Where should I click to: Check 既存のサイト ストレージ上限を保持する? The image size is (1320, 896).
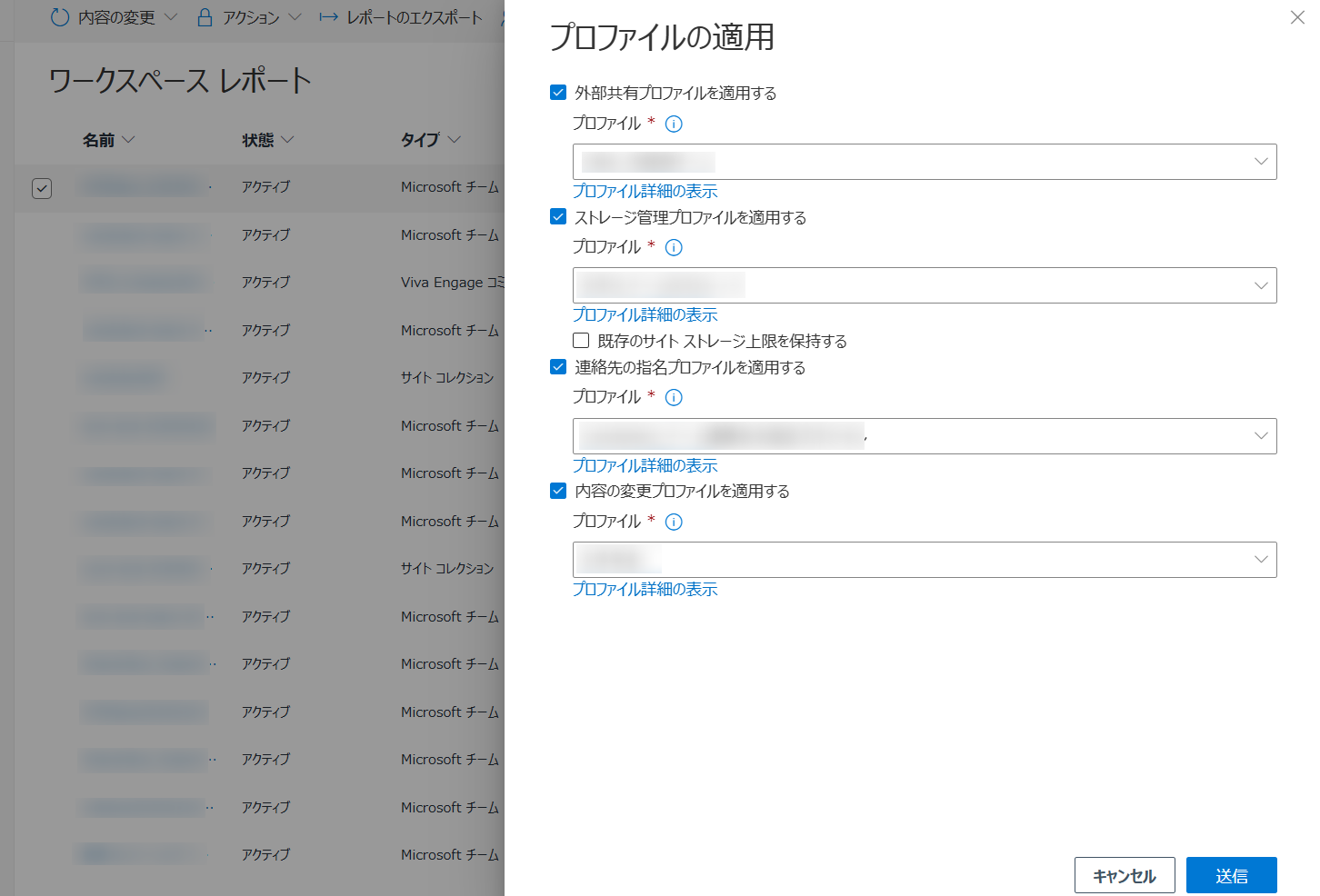(581, 340)
